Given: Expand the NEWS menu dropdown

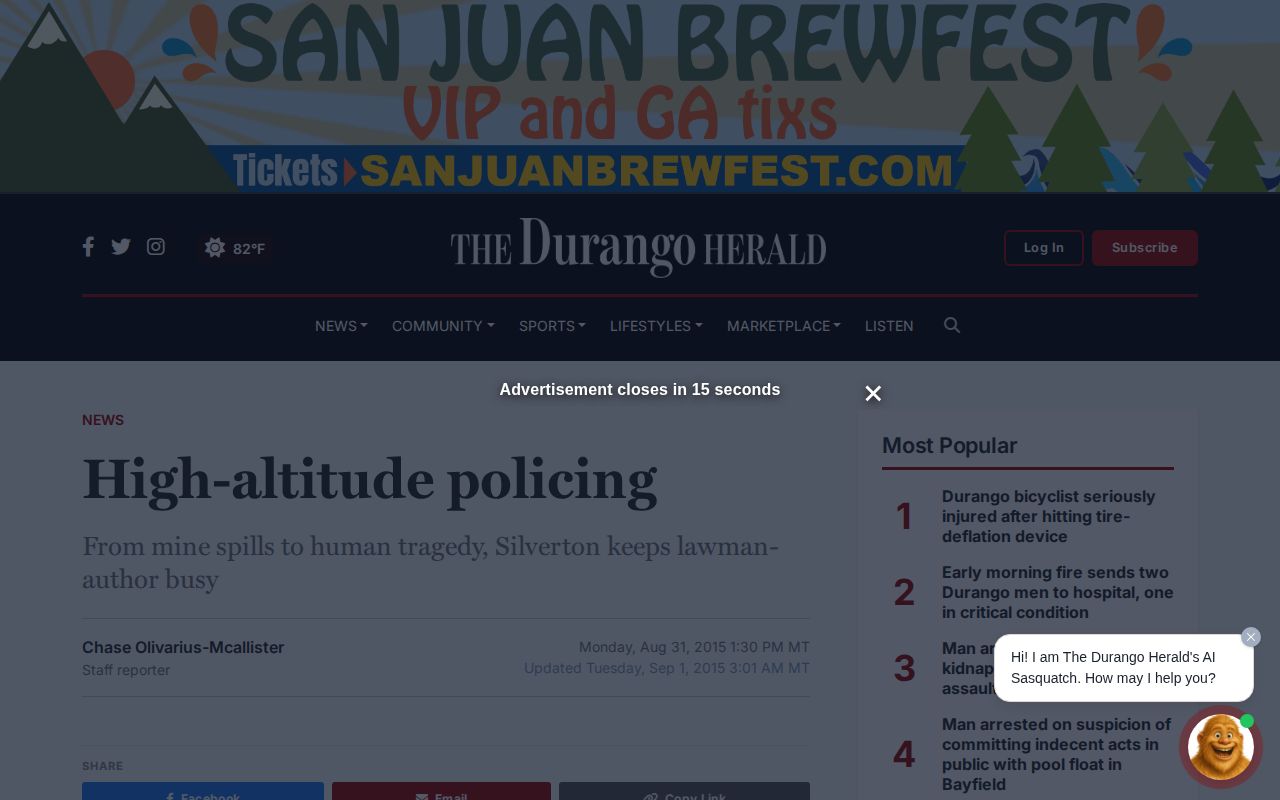Looking at the screenshot, I should 341,326.
